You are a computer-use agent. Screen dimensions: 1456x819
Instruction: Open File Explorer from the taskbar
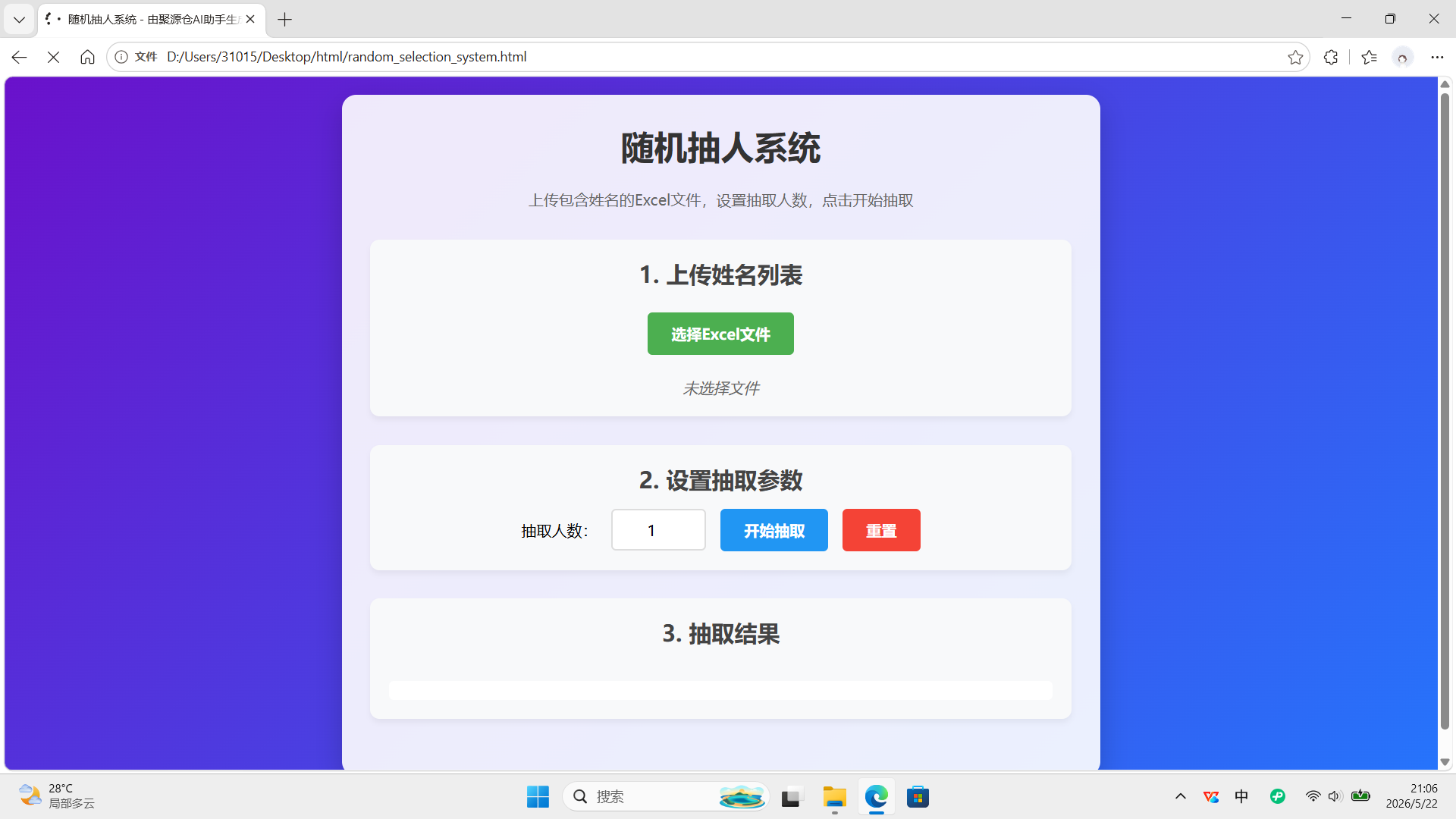coord(834,797)
